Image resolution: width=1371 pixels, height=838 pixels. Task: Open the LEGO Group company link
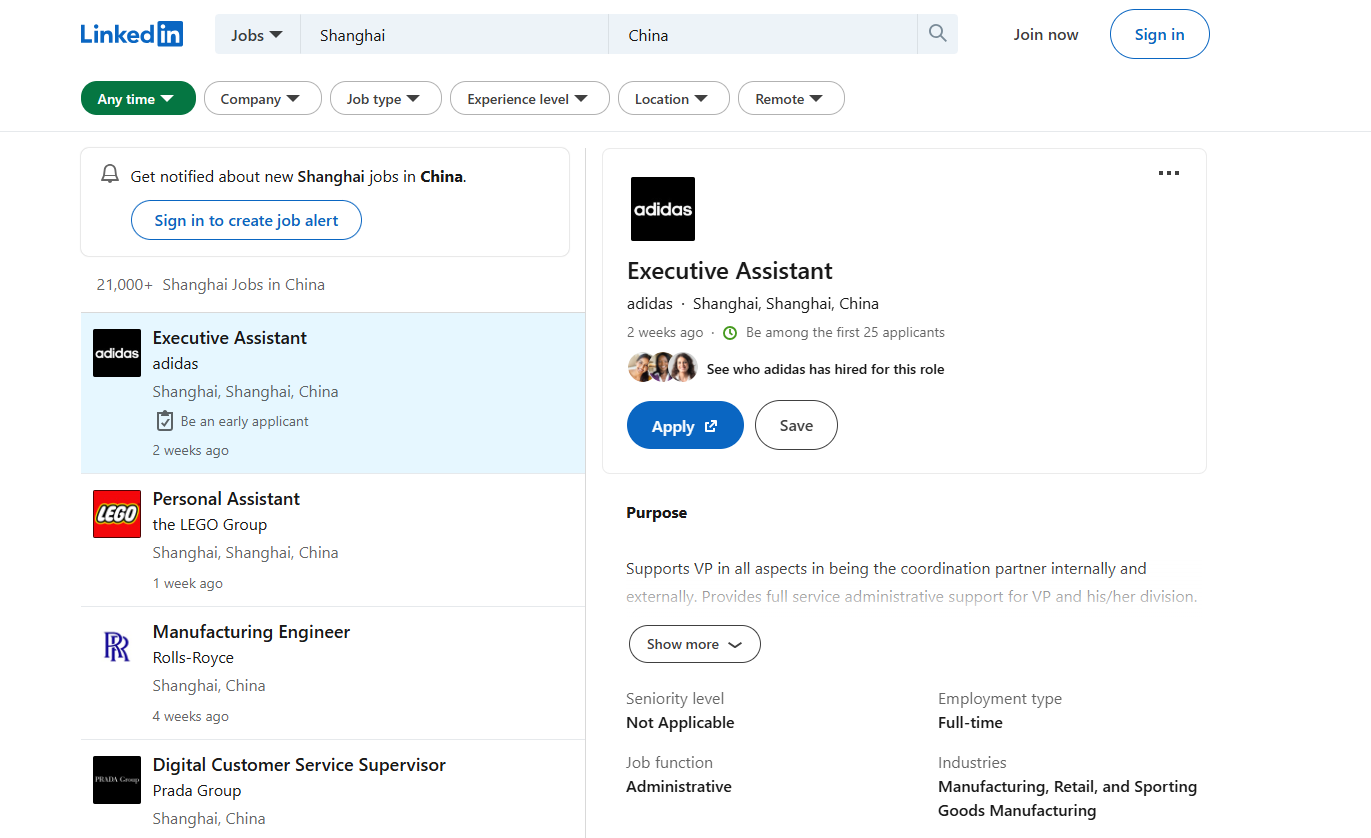click(x=209, y=524)
